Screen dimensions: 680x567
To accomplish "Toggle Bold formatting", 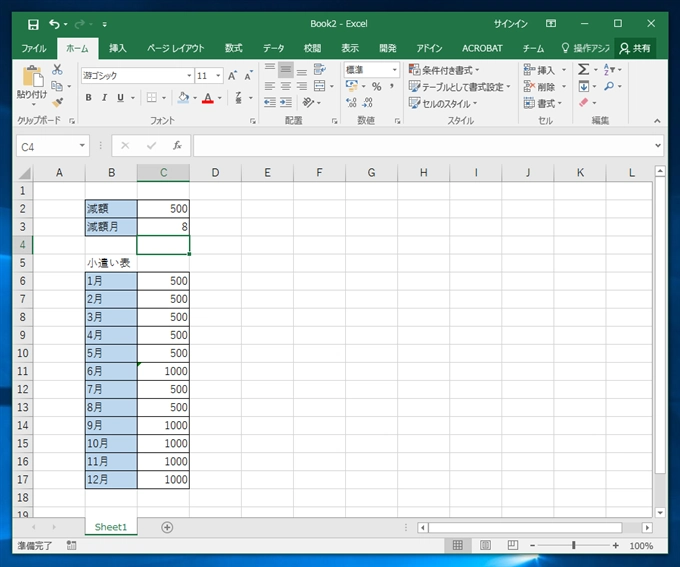I will click(x=88, y=98).
